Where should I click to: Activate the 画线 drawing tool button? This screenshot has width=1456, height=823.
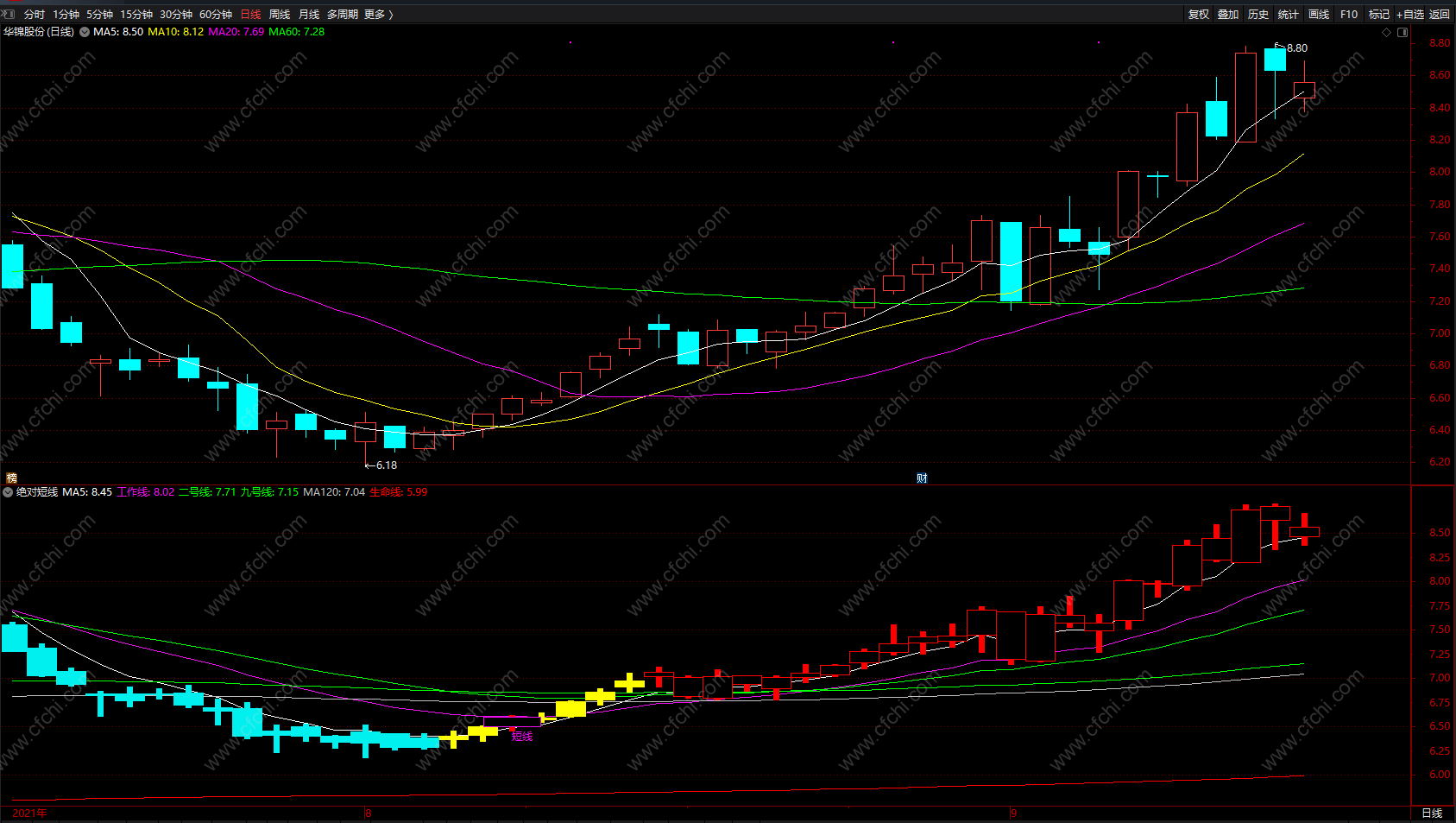tap(1319, 15)
